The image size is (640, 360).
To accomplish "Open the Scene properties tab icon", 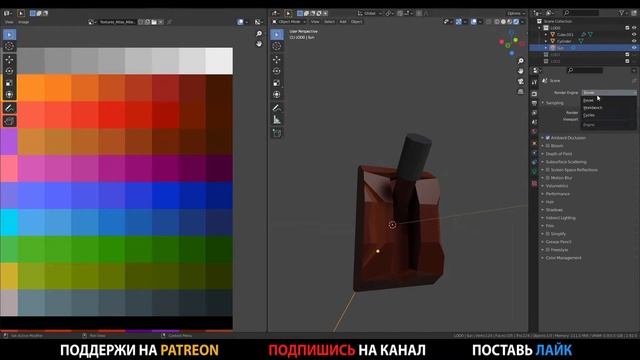I will [x=534, y=122].
